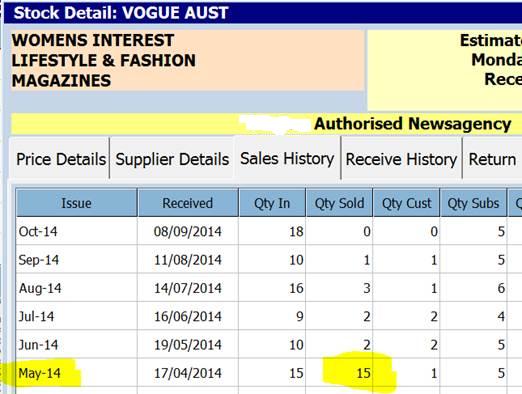
Task: Click Qty In value 18 for Oct-14
Action: (272, 231)
